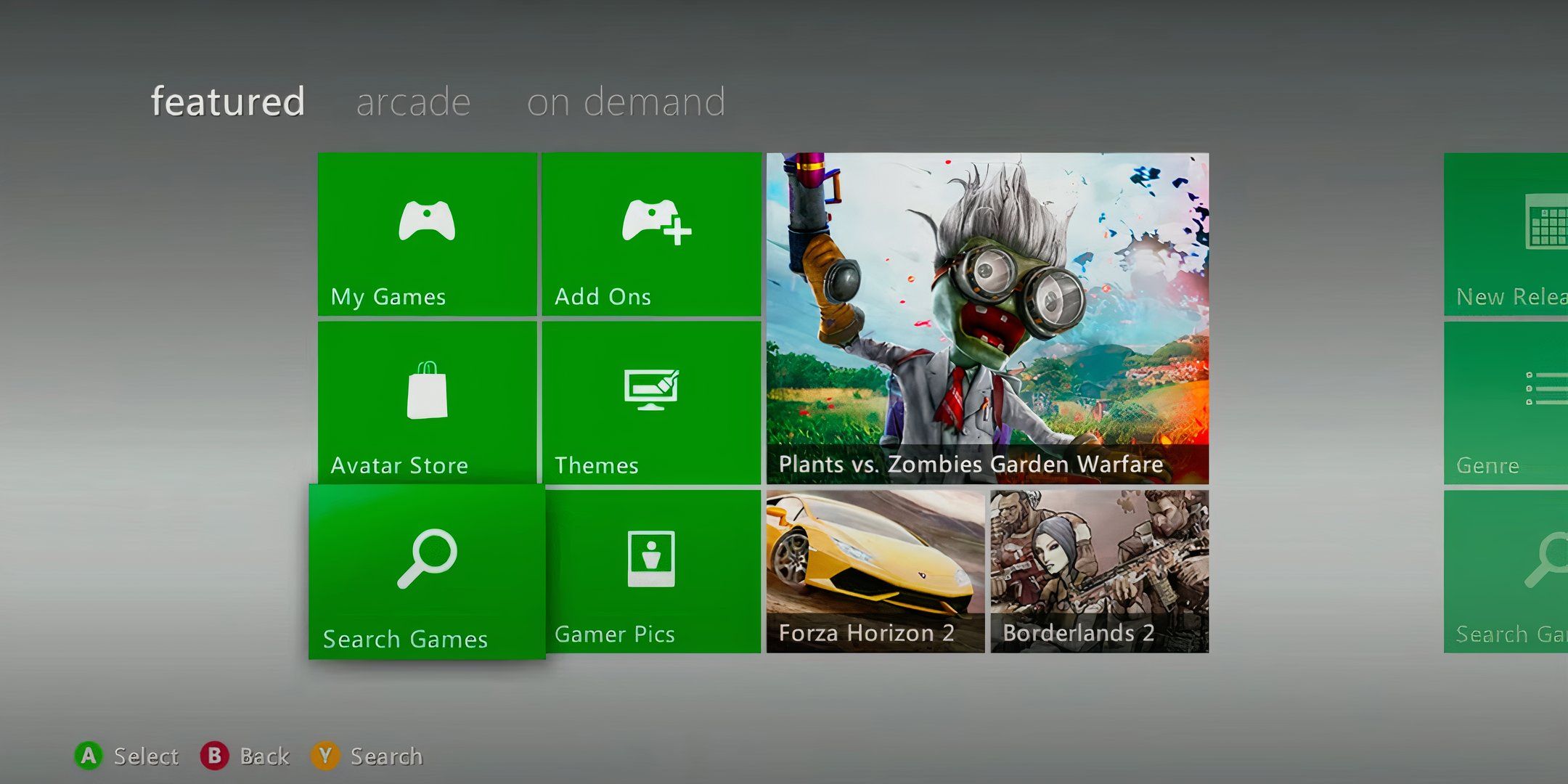Click the My Games label
Image resolution: width=1568 pixels, height=784 pixels.
[388, 297]
